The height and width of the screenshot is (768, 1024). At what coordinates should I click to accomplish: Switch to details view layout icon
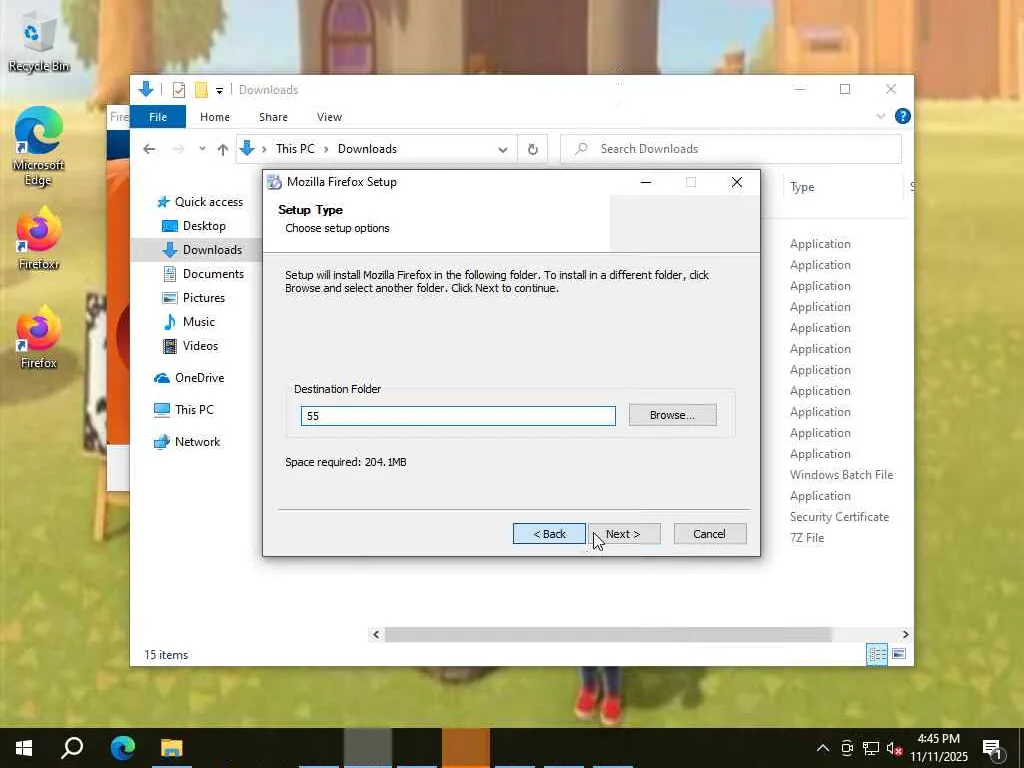pos(877,654)
